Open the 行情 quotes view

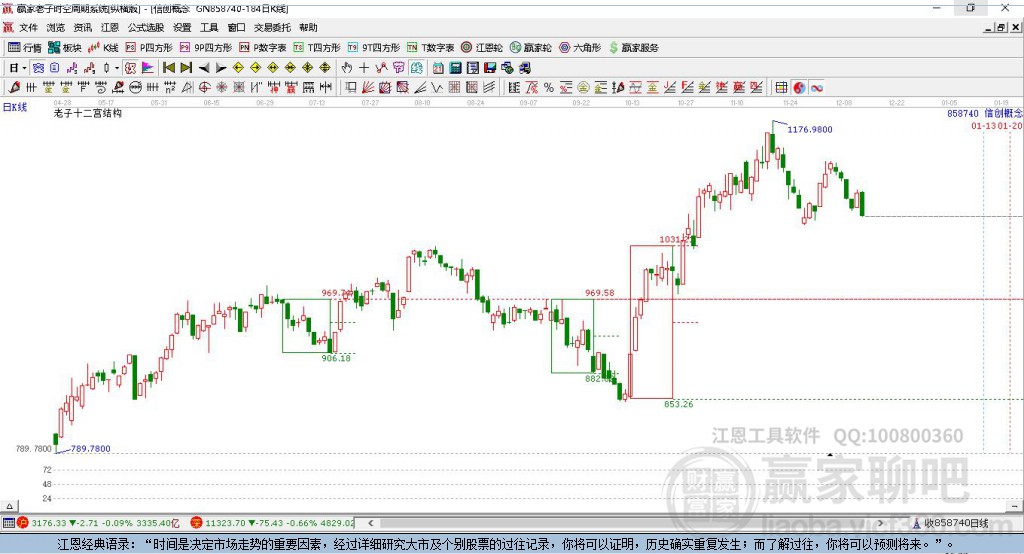[x=24, y=48]
